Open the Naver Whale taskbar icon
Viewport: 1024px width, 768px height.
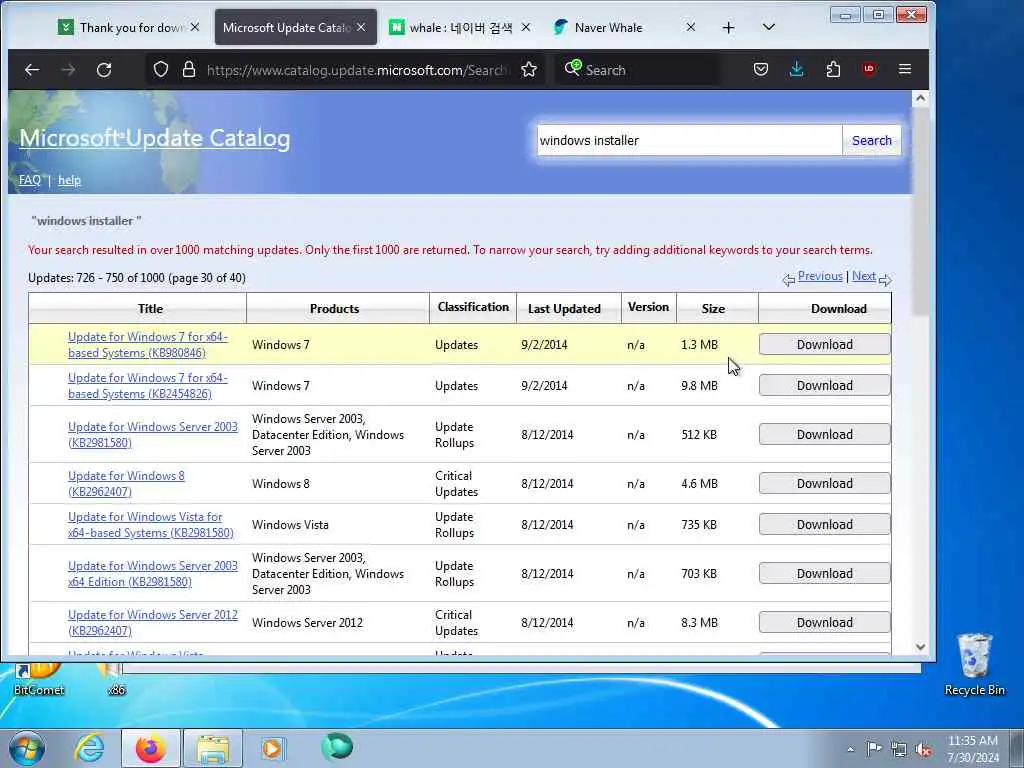[x=337, y=747]
